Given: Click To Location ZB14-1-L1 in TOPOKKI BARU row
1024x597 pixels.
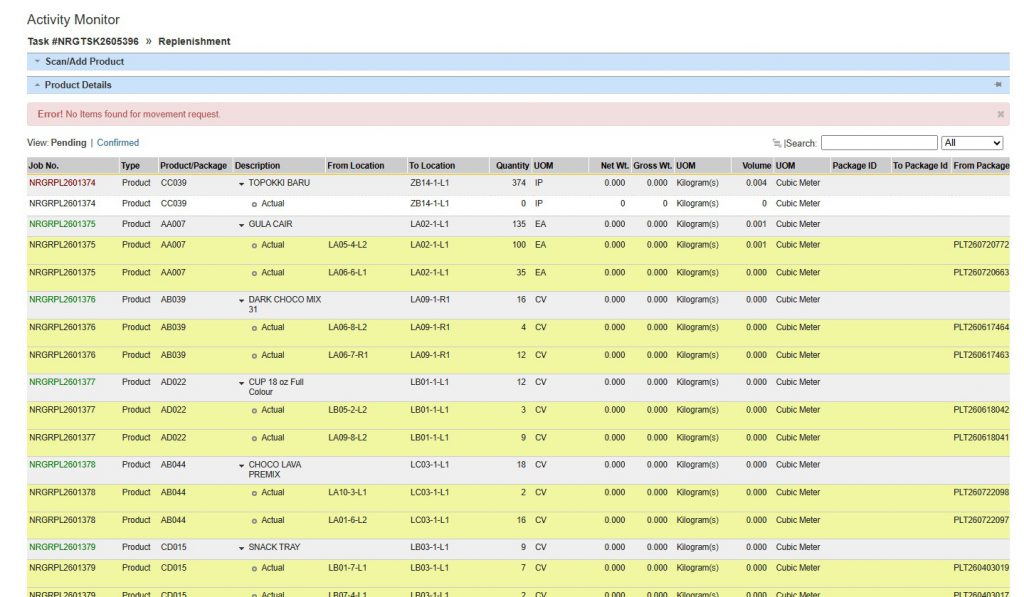Looking at the screenshot, I should click(x=429, y=183).
